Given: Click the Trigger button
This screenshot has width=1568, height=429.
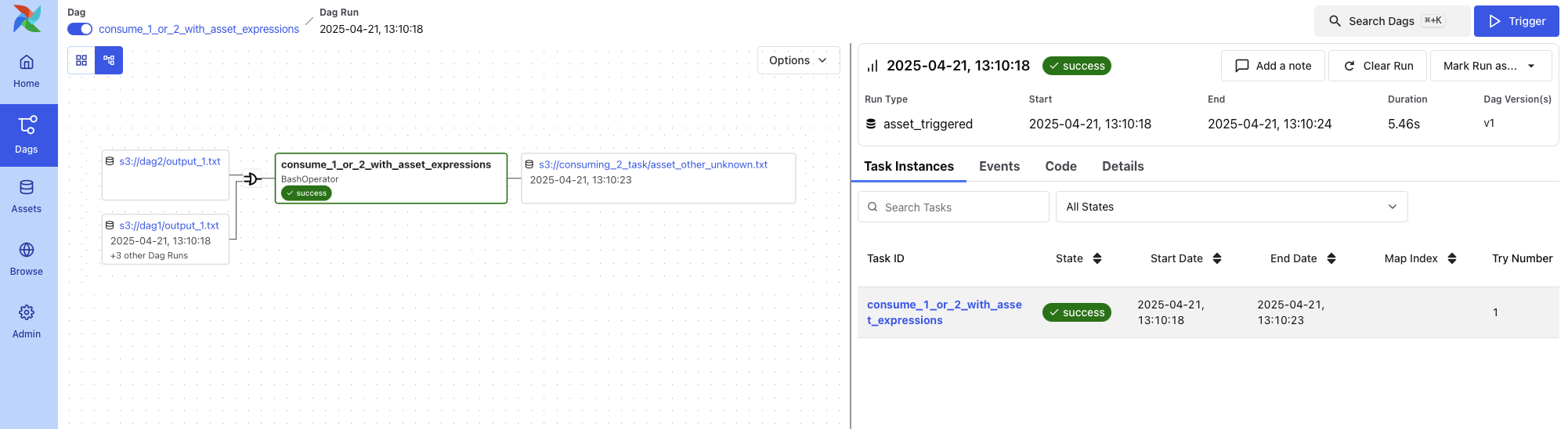Looking at the screenshot, I should 1516,21.
